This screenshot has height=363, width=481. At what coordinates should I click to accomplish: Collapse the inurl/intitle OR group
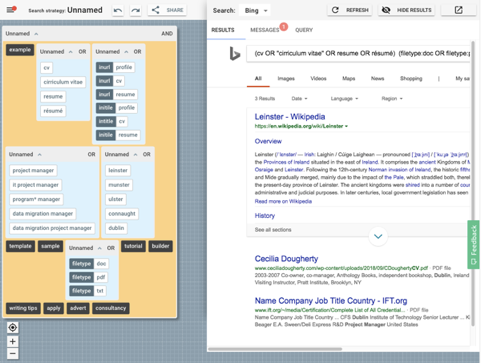pos(126,52)
